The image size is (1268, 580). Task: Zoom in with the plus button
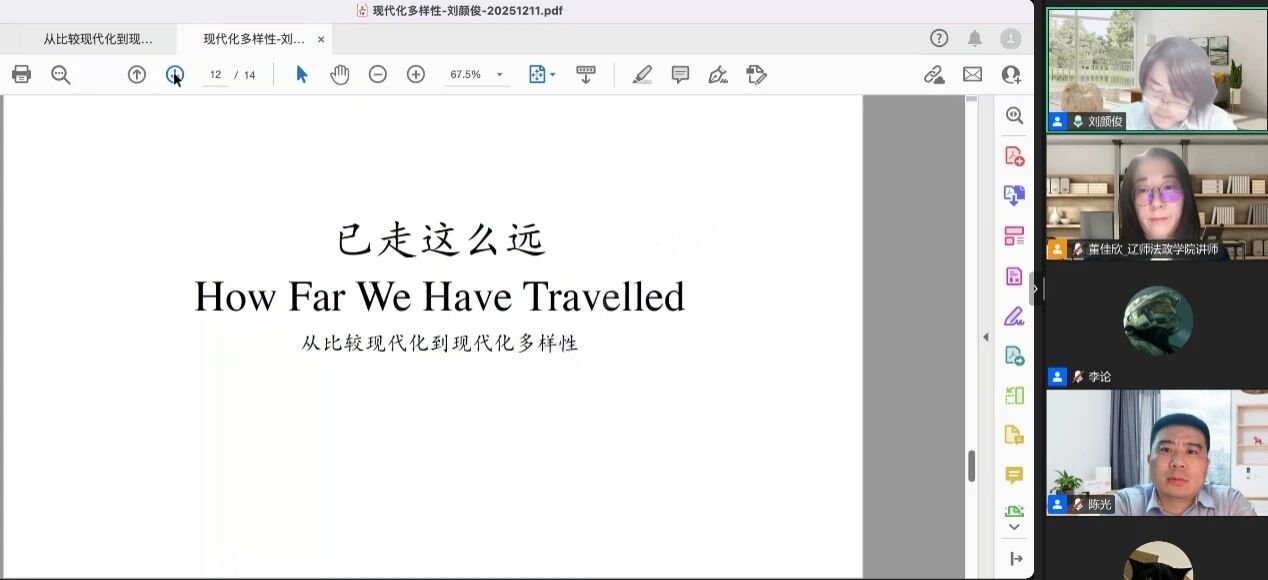coord(416,74)
